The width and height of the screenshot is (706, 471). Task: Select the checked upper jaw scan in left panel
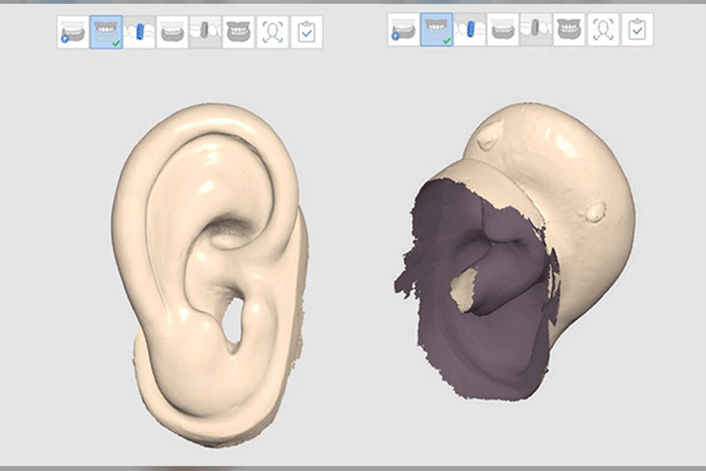coord(106,32)
